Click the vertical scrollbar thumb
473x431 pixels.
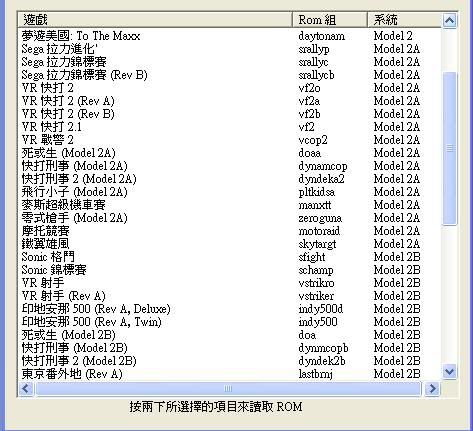449,148
